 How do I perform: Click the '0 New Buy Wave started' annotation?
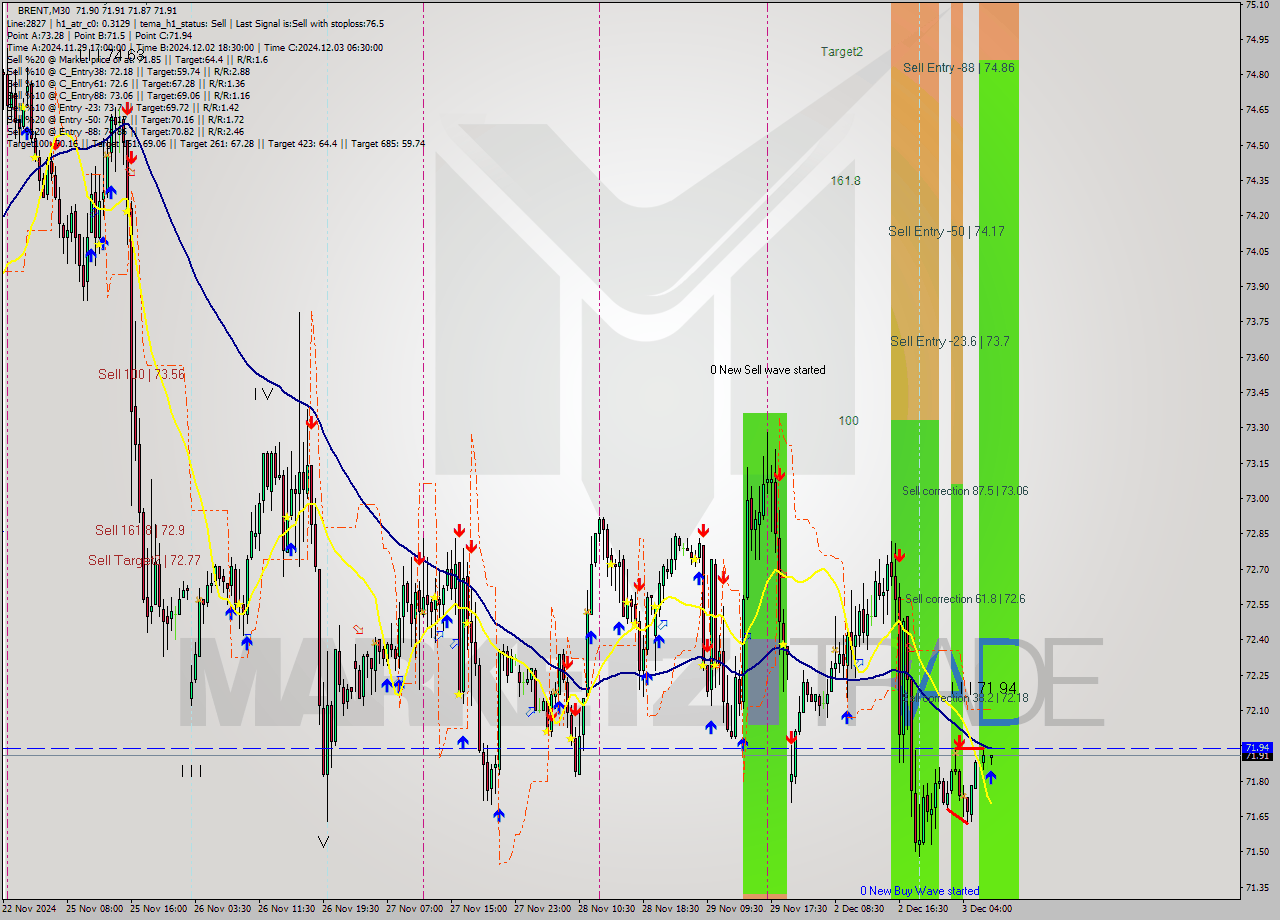pos(920,891)
